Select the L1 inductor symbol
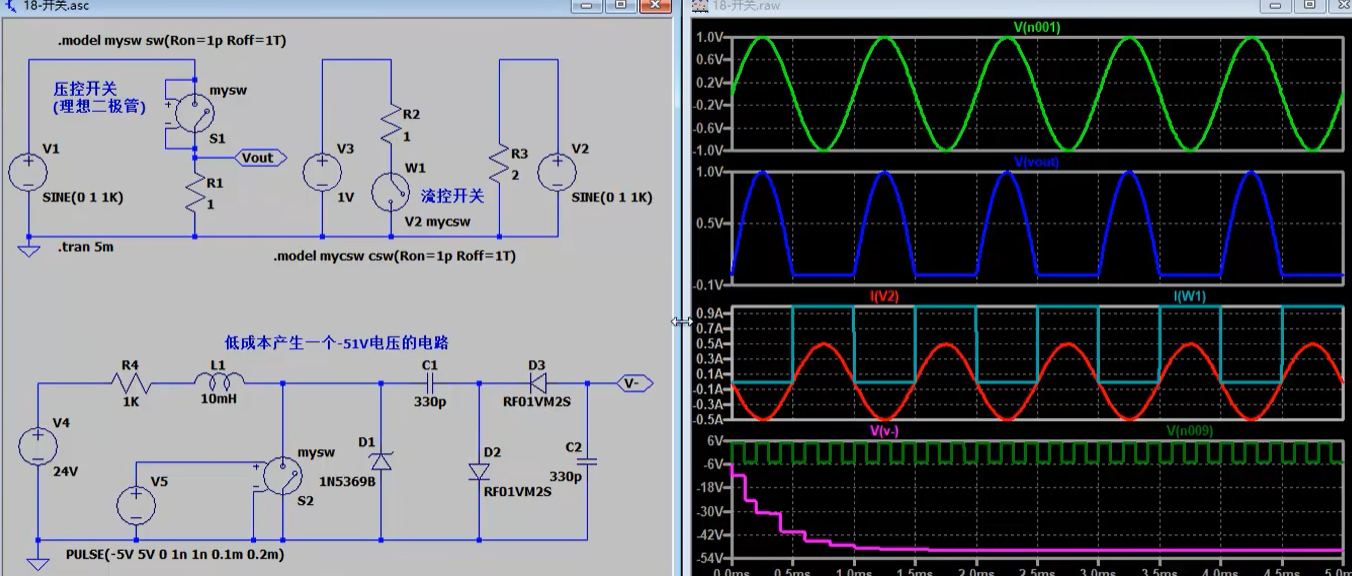Screen dimensions: 1352x576 [220, 383]
